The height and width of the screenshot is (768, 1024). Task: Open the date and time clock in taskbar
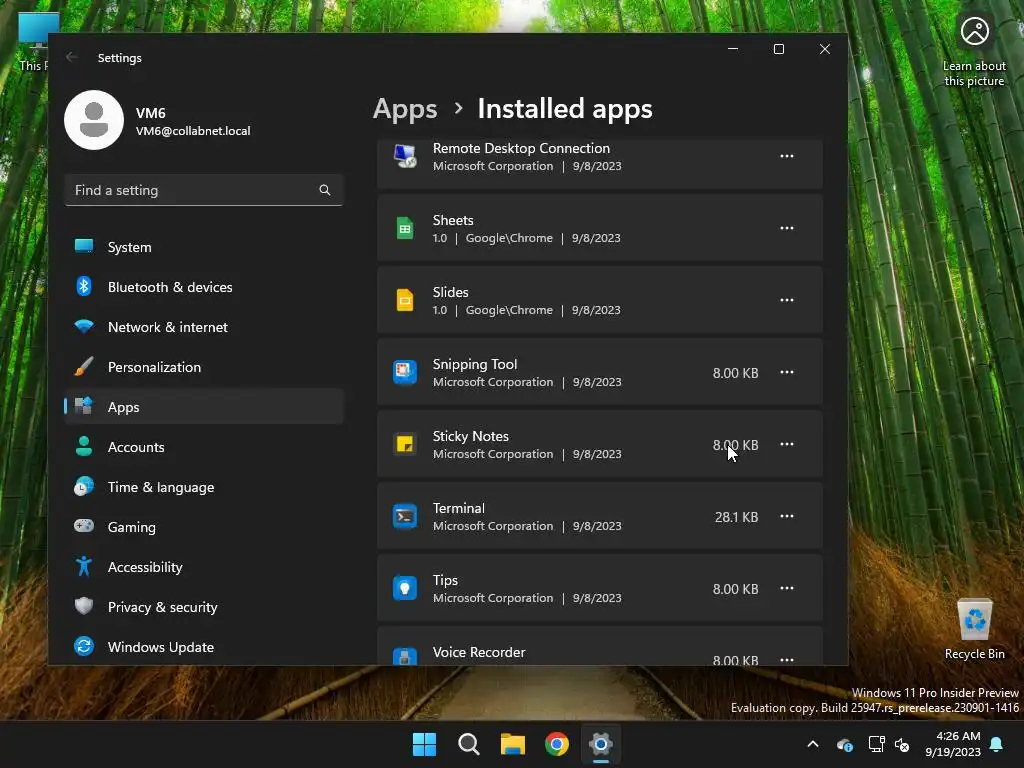[952, 744]
